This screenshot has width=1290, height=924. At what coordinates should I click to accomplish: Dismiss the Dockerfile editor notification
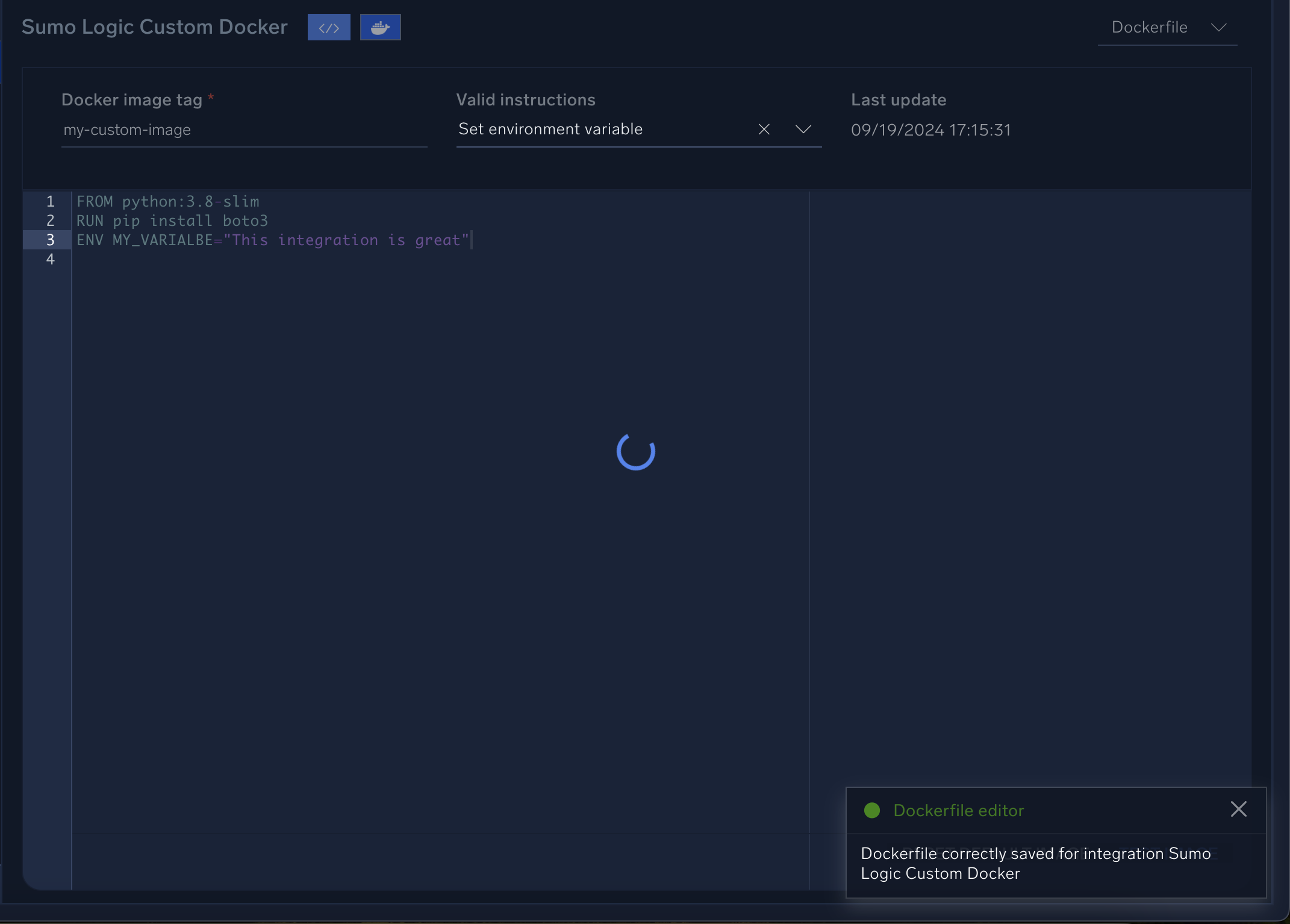(1239, 809)
